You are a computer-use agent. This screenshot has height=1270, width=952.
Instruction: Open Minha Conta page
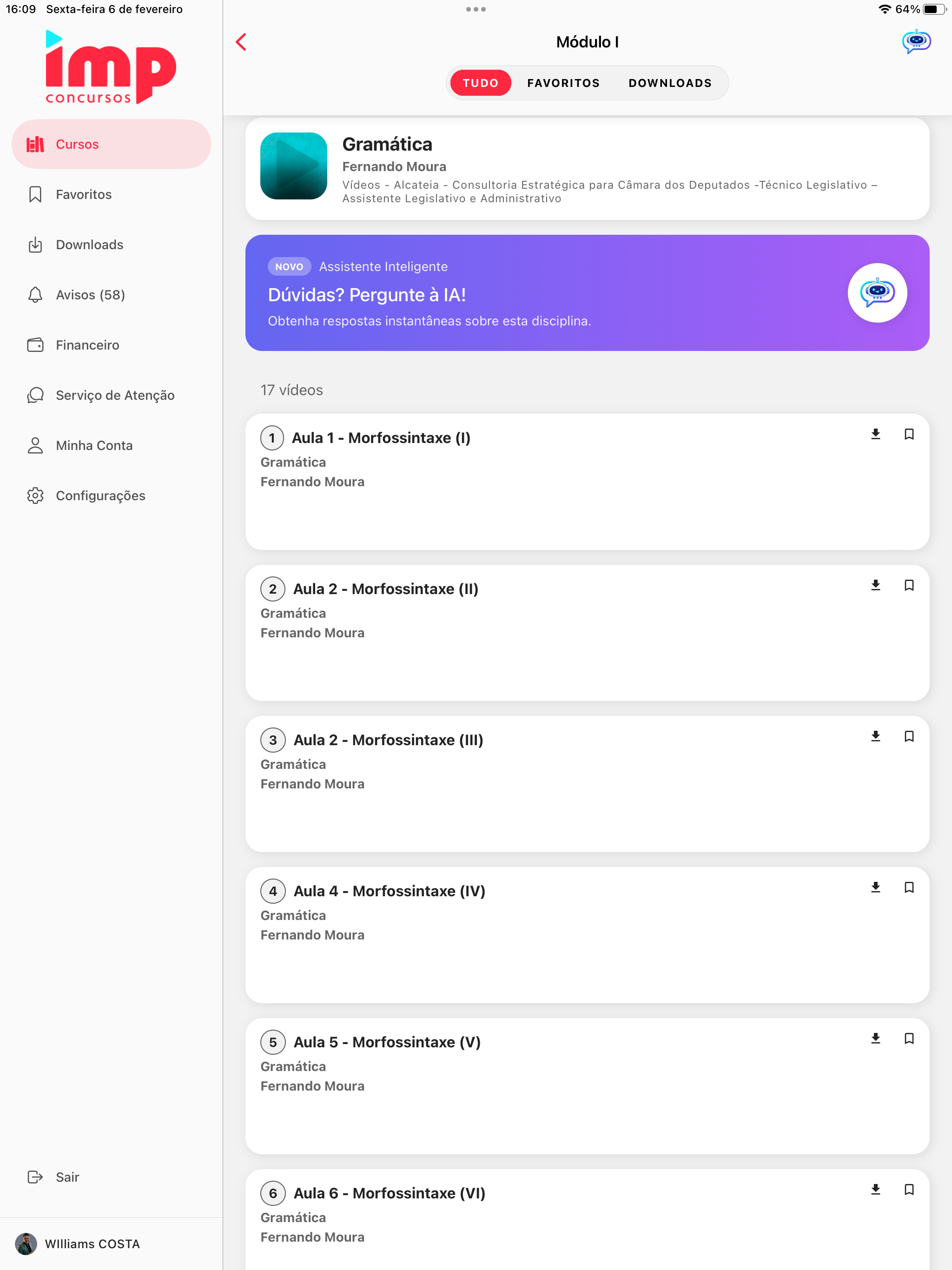tap(112, 445)
